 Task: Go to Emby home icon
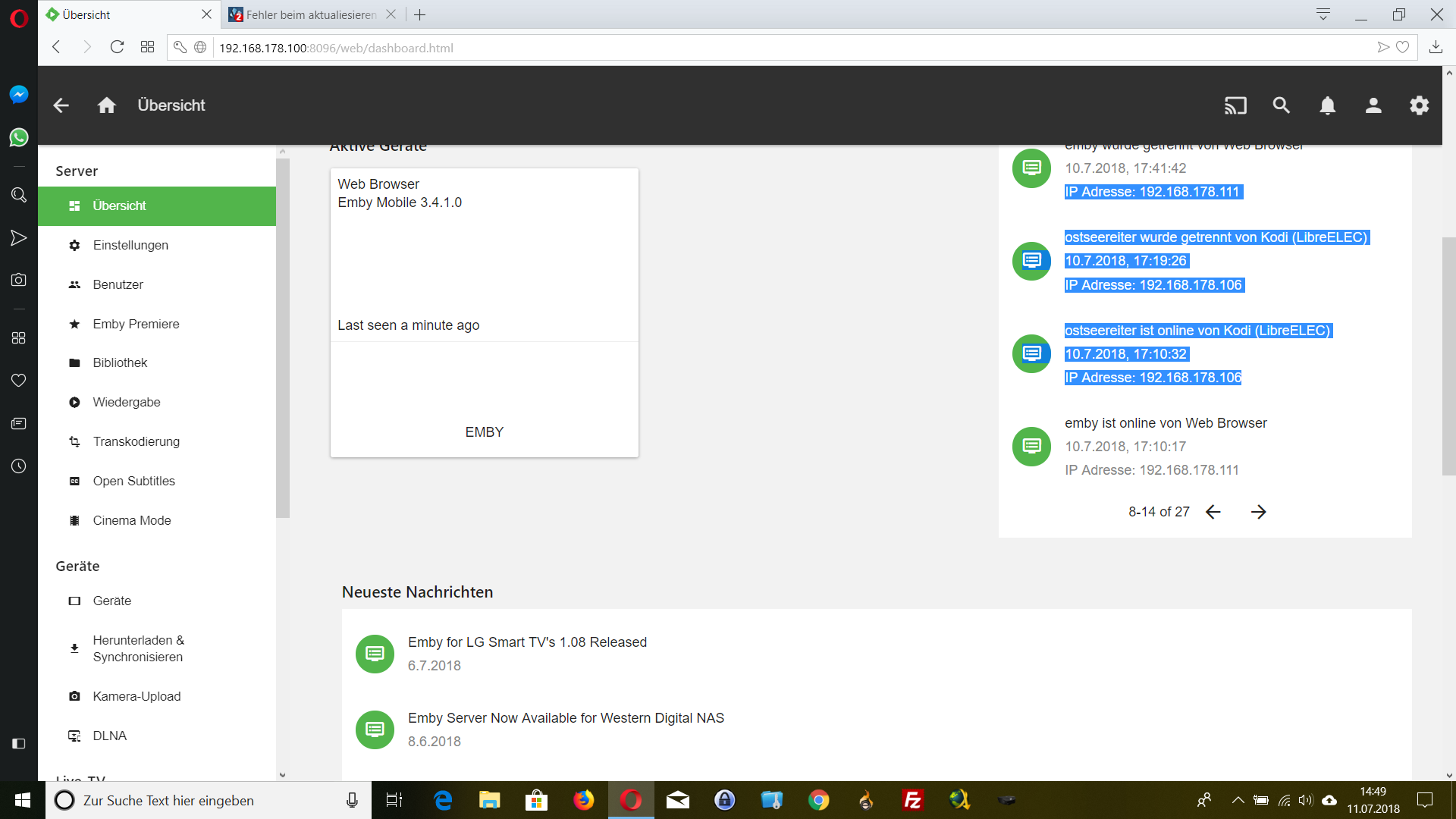pos(107,105)
